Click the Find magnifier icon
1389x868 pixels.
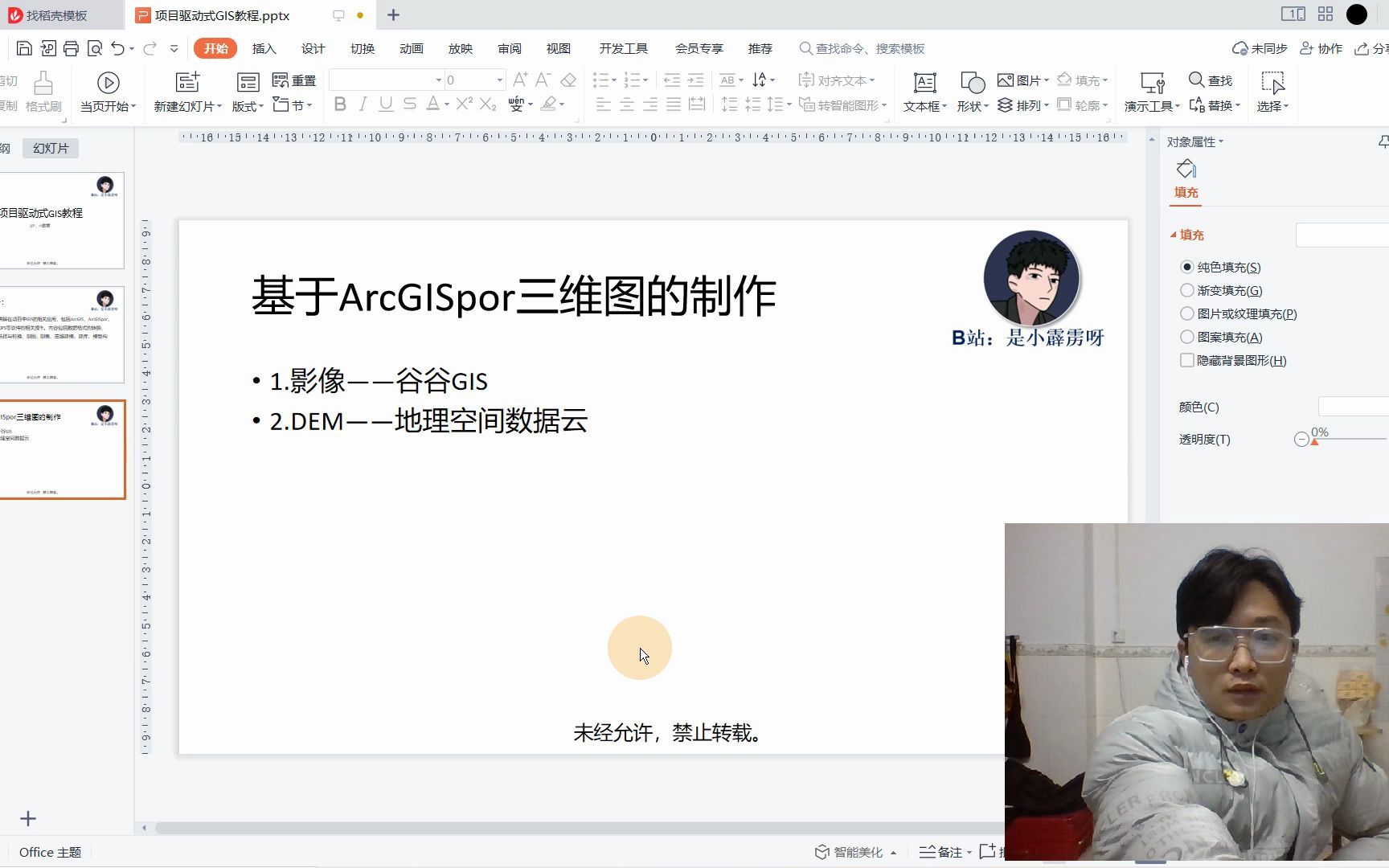pyautogui.click(x=1196, y=80)
